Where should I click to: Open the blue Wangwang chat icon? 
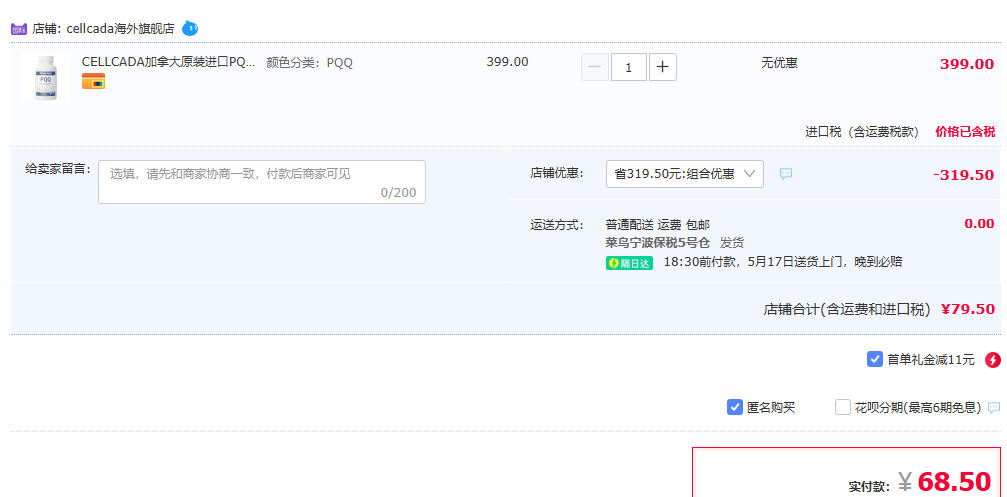[190, 28]
